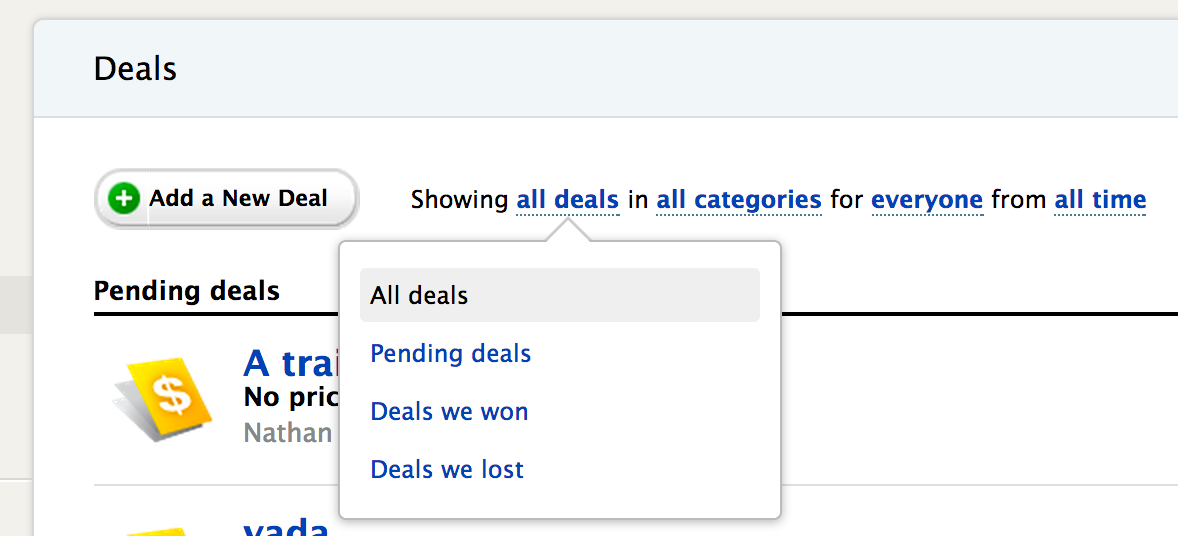This screenshot has height=536, width=1178.
Task: Open the deal titled "A trai…"
Action: pos(288,364)
